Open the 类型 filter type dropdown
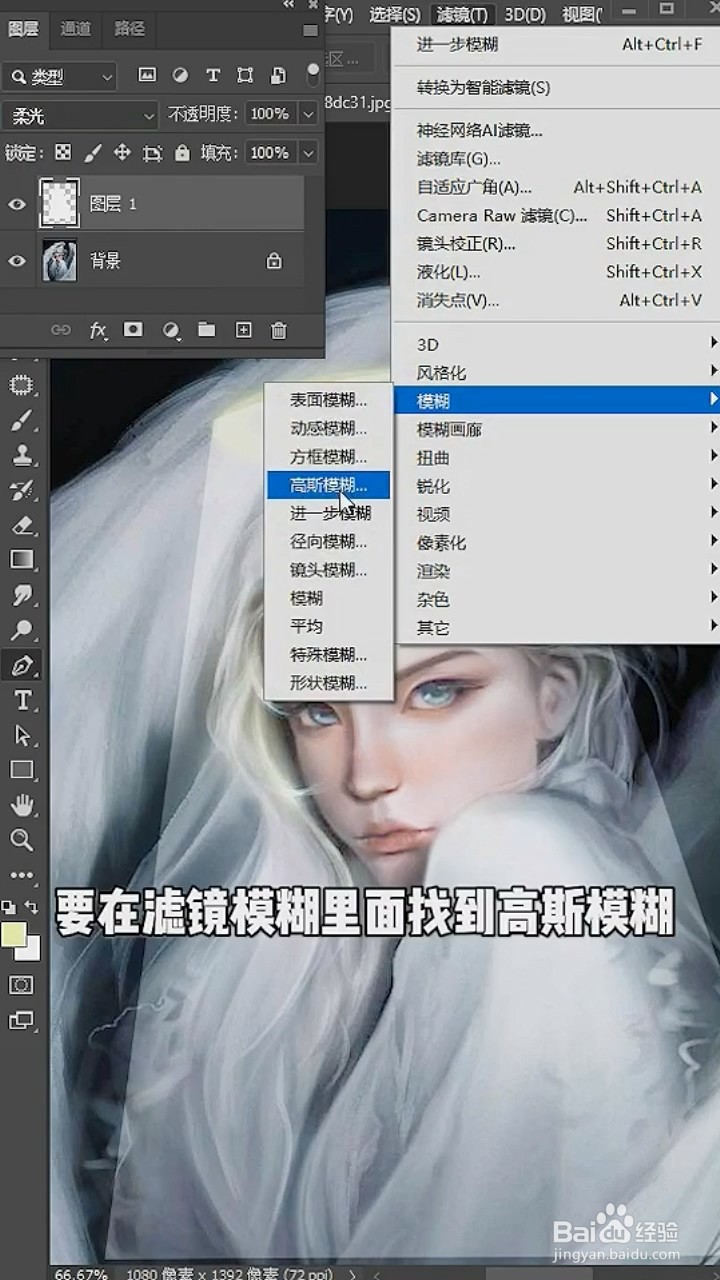This screenshot has height=1280, width=720. 60,76
